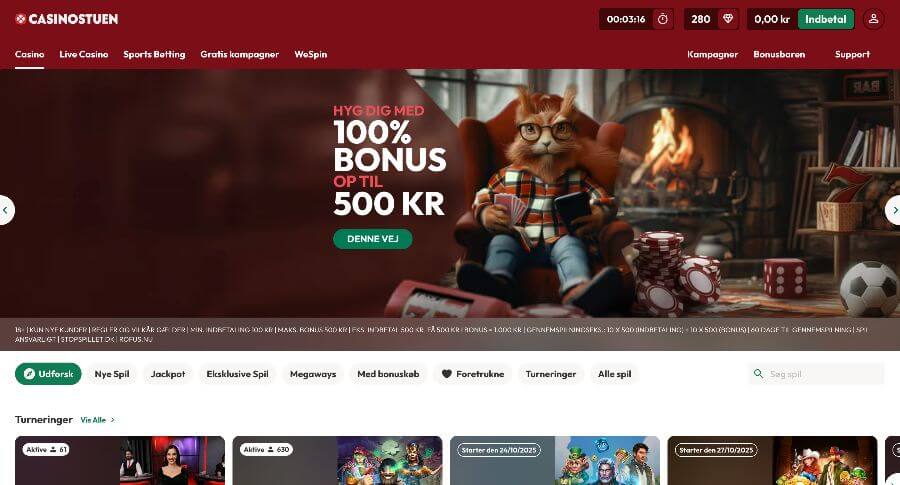Select the Udforsk compass filter
This screenshot has width=900, height=485.
pyautogui.click(x=48, y=374)
